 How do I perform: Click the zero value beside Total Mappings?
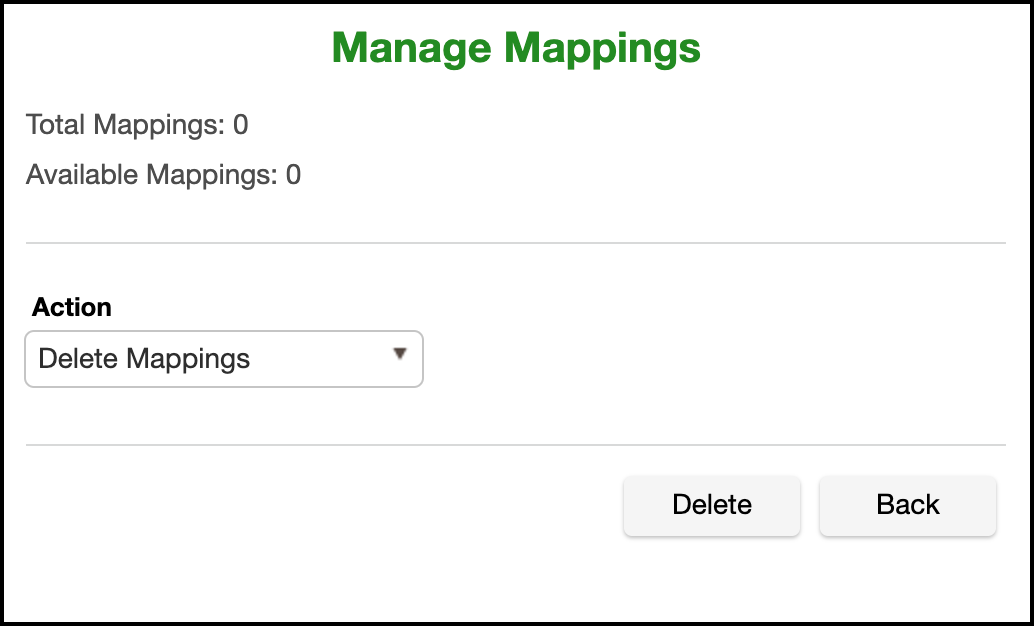(241, 125)
